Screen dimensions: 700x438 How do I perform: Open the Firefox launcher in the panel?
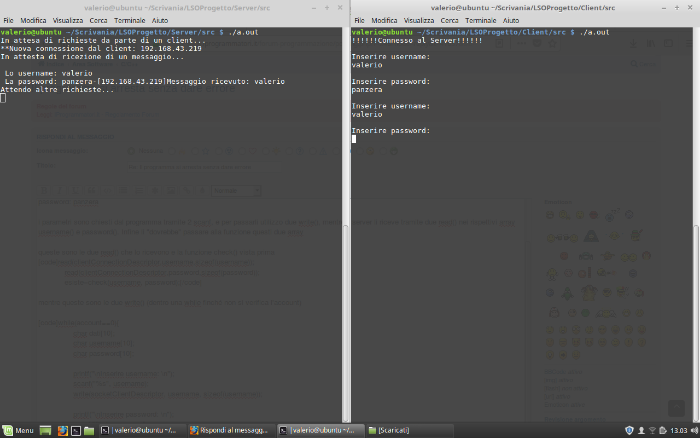62,430
